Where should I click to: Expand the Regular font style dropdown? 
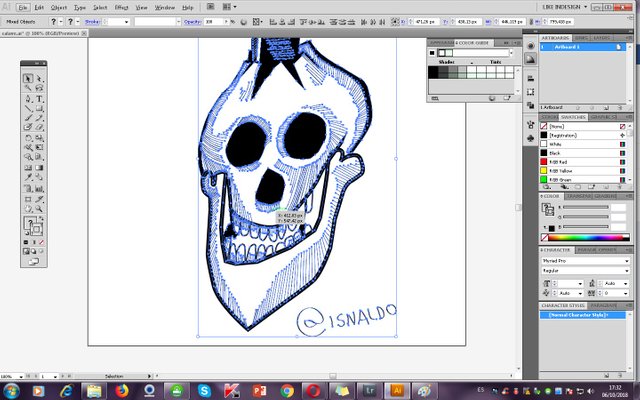626,271
